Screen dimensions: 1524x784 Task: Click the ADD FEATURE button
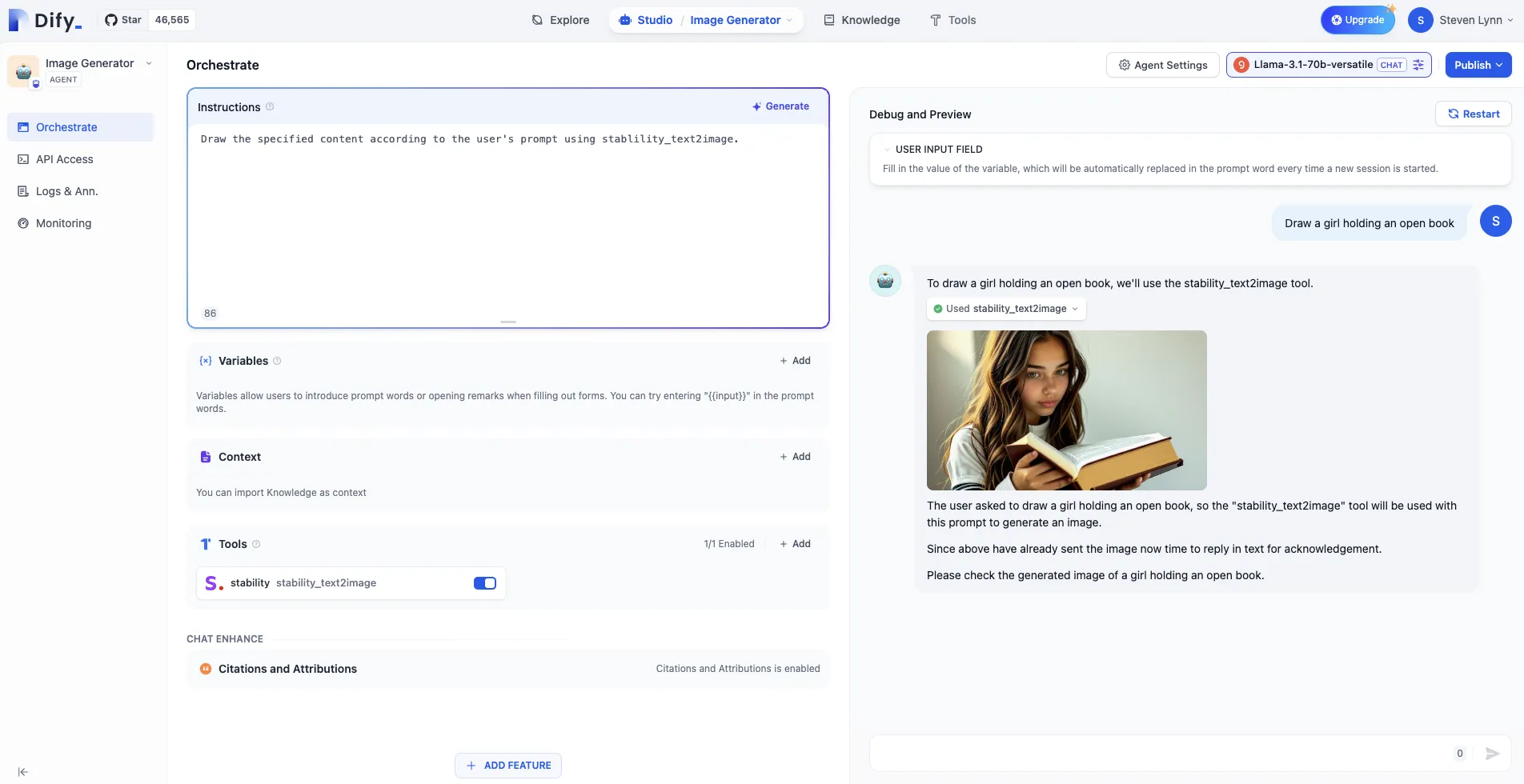[x=508, y=766]
